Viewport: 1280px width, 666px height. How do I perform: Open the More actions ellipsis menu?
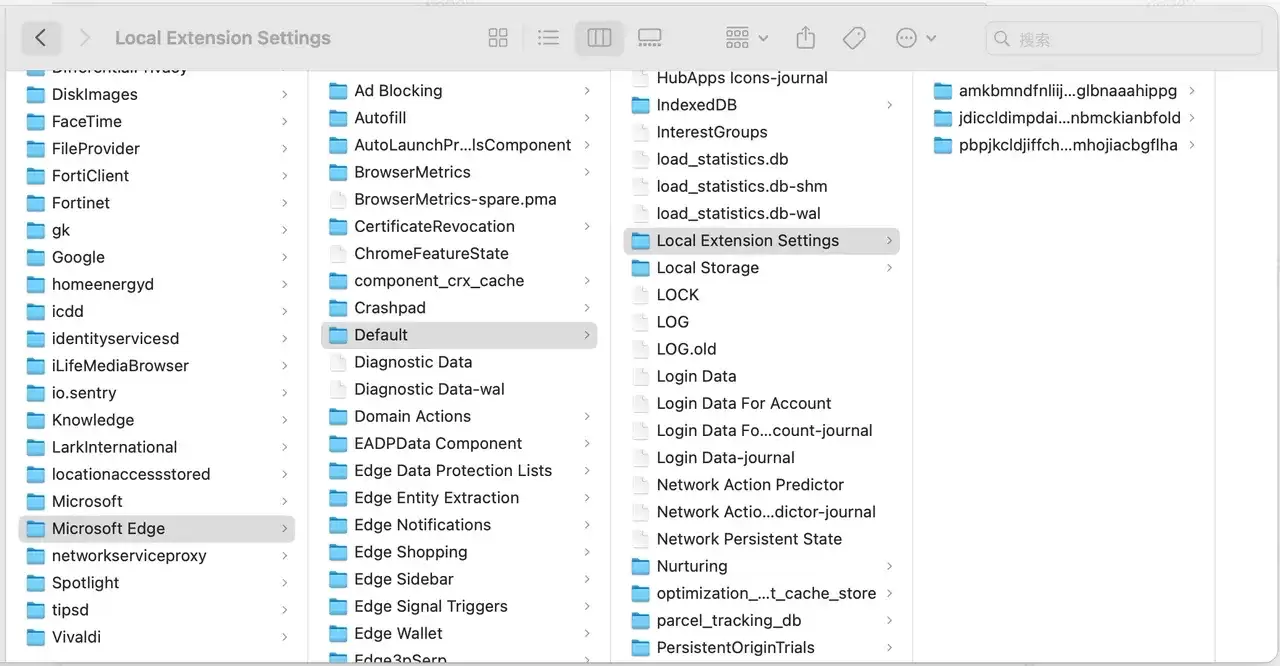pyautogui.click(x=916, y=38)
